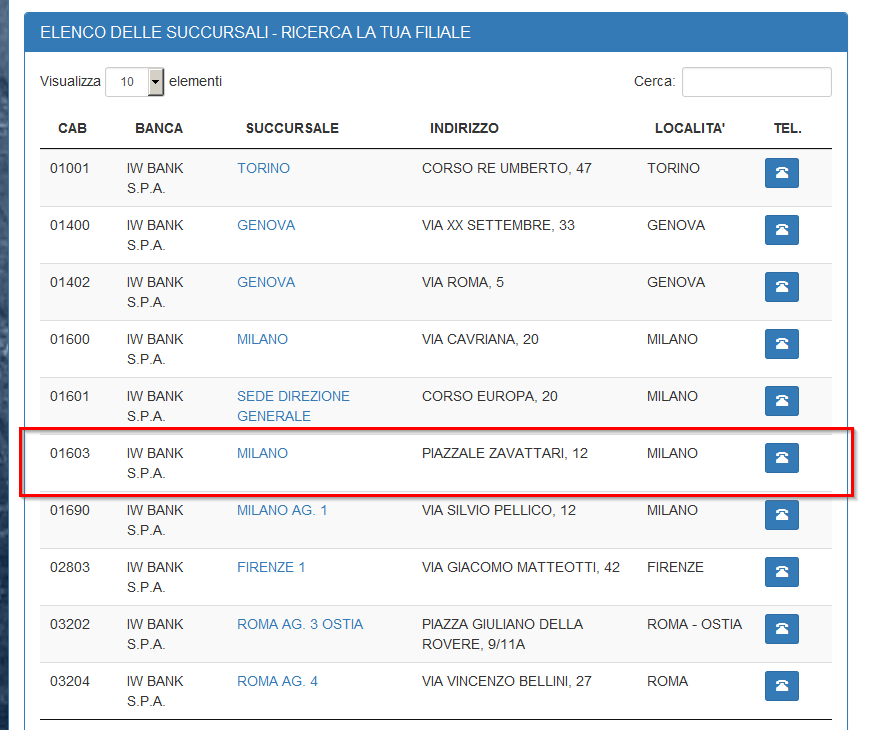Click address VIA XX SETTEMBRE, 33
This screenshot has width=869, height=730.
point(498,225)
